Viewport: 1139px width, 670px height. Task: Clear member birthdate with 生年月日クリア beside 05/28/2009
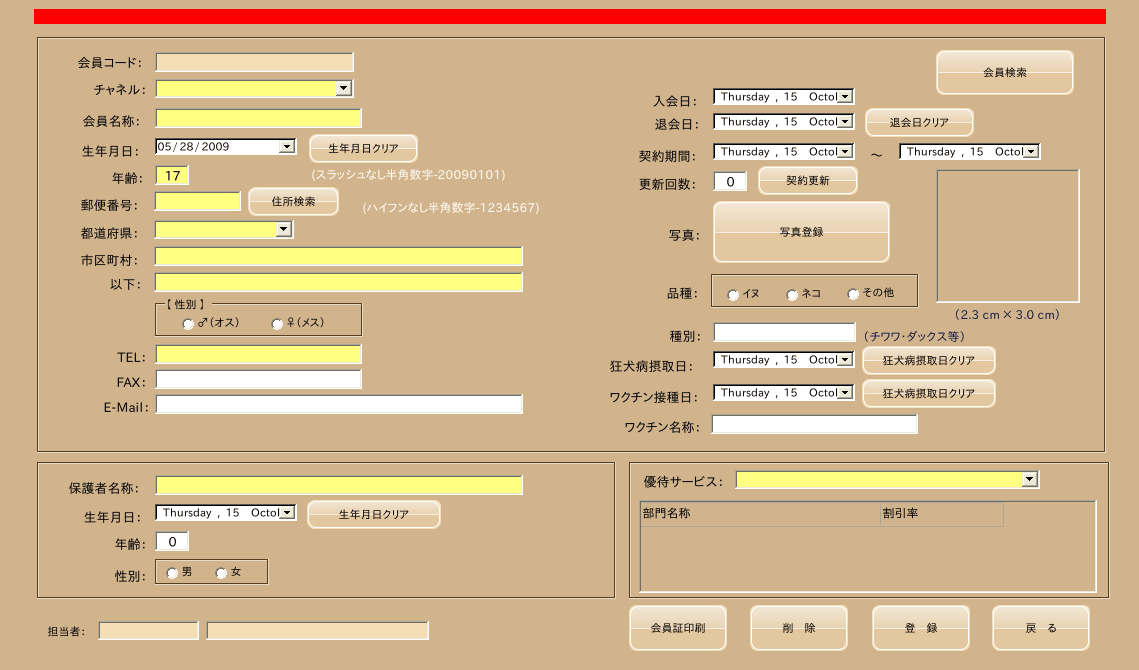click(x=363, y=148)
